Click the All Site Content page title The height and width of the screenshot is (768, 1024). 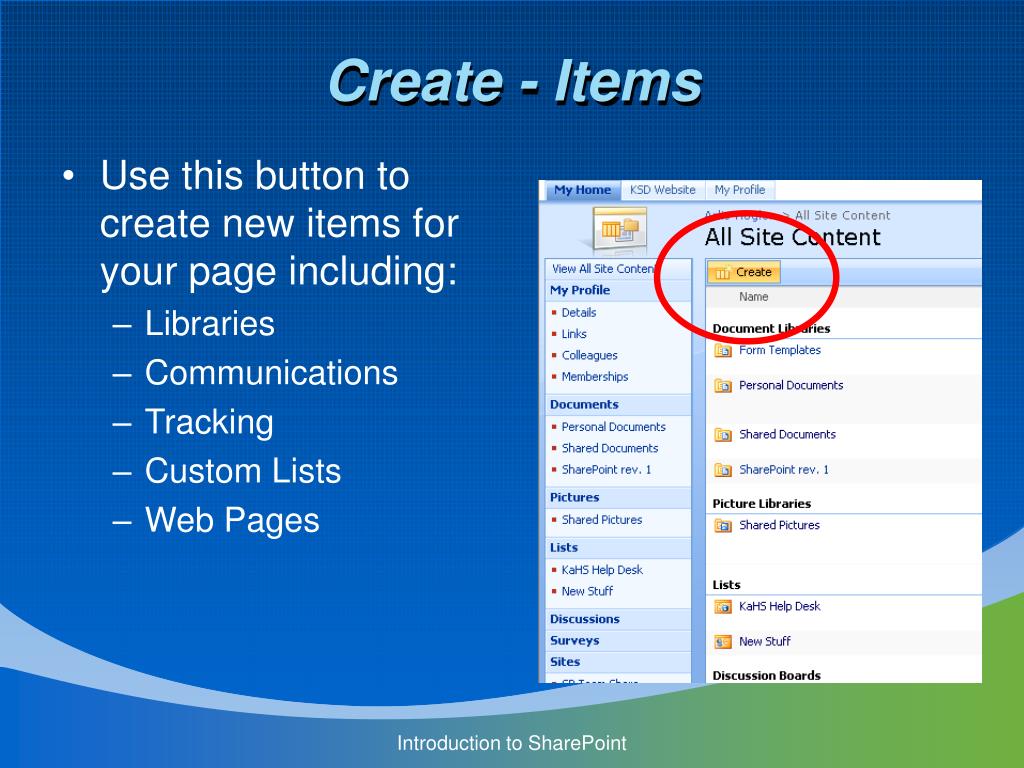click(792, 237)
